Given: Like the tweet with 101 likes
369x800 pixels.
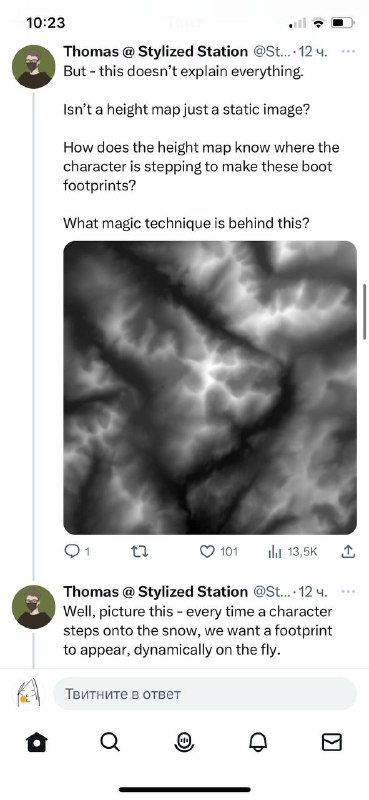Looking at the screenshot, I should pyautogui.click(x=218, y=552).
